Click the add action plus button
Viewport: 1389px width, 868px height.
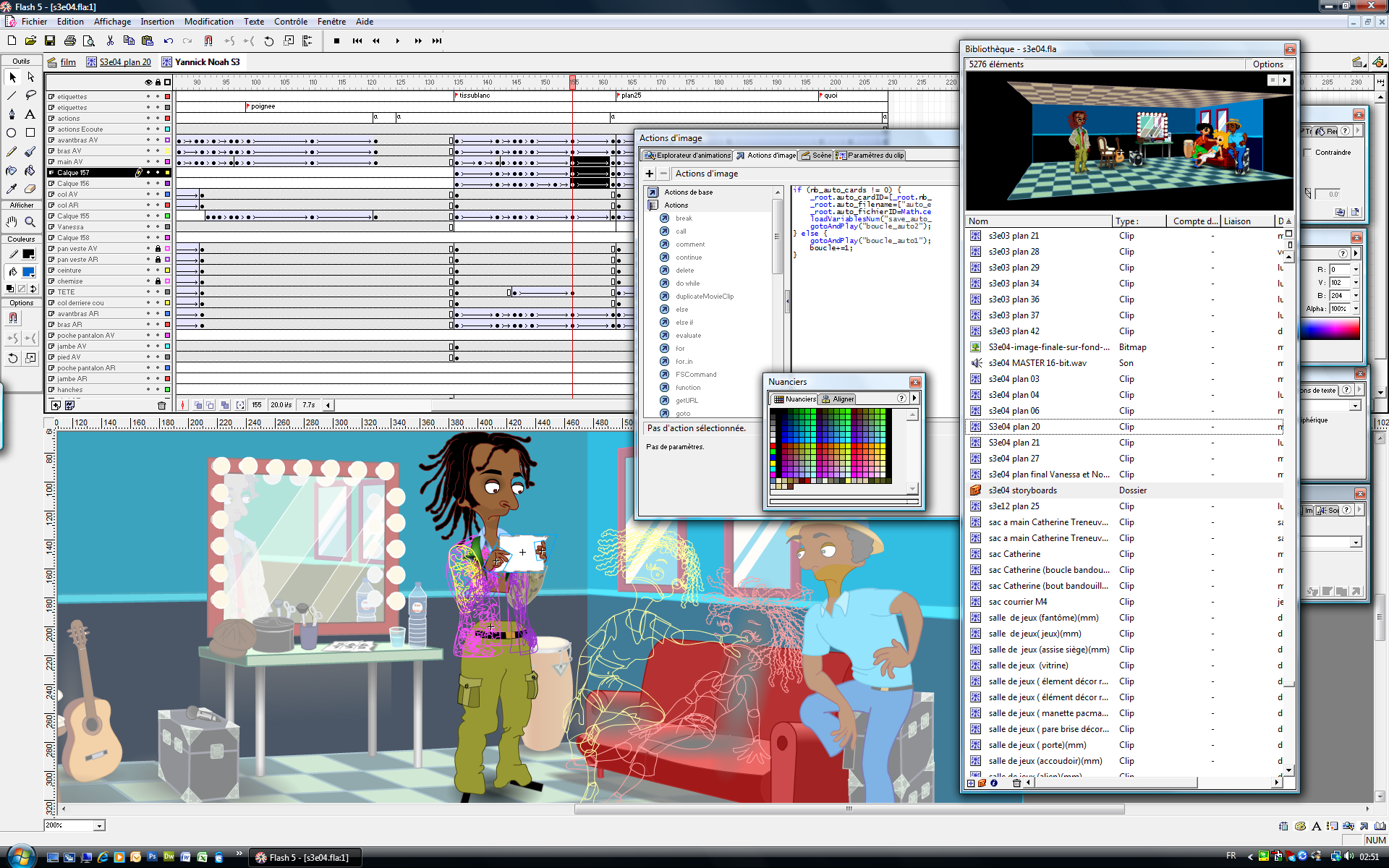pos(650,174)
